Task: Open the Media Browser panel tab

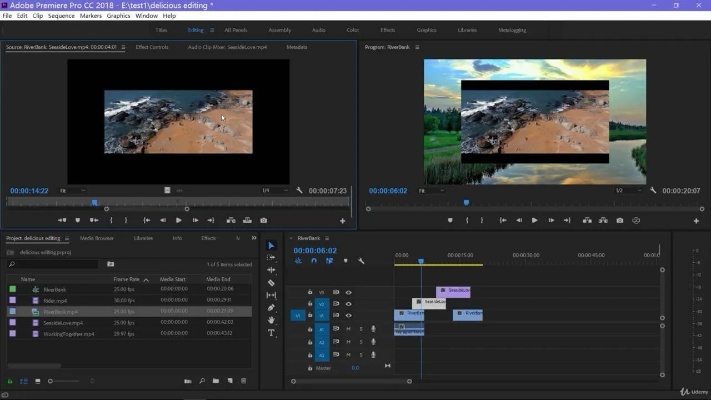Action: [97, 238]
